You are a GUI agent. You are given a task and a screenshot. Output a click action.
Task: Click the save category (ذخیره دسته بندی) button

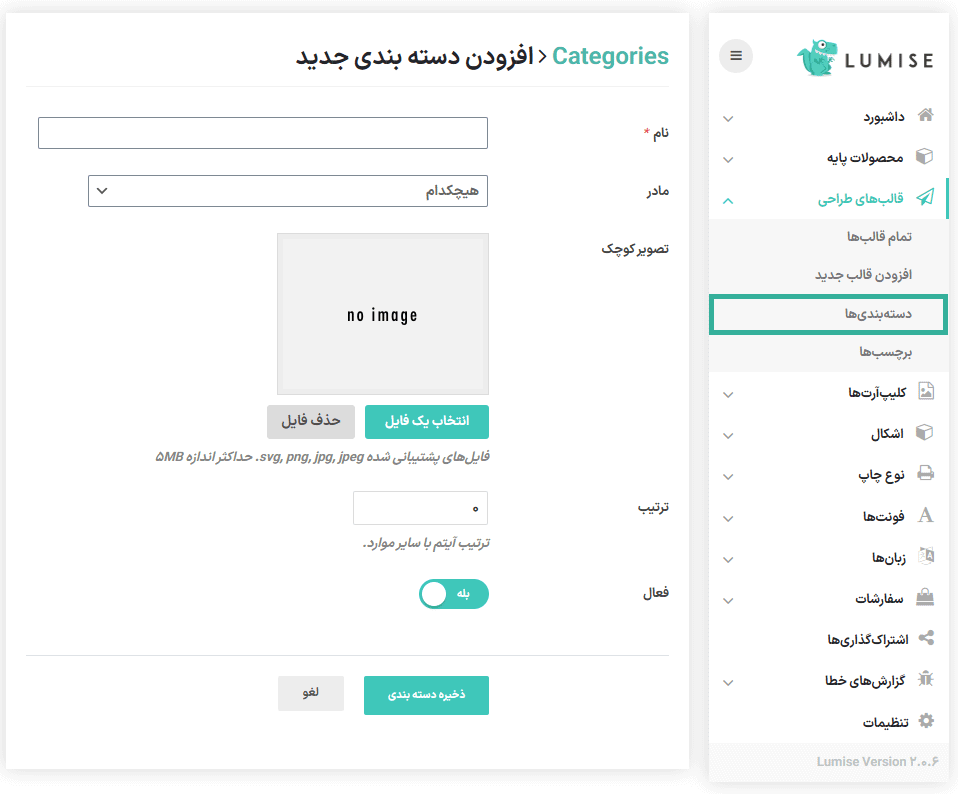coord(426,695)
